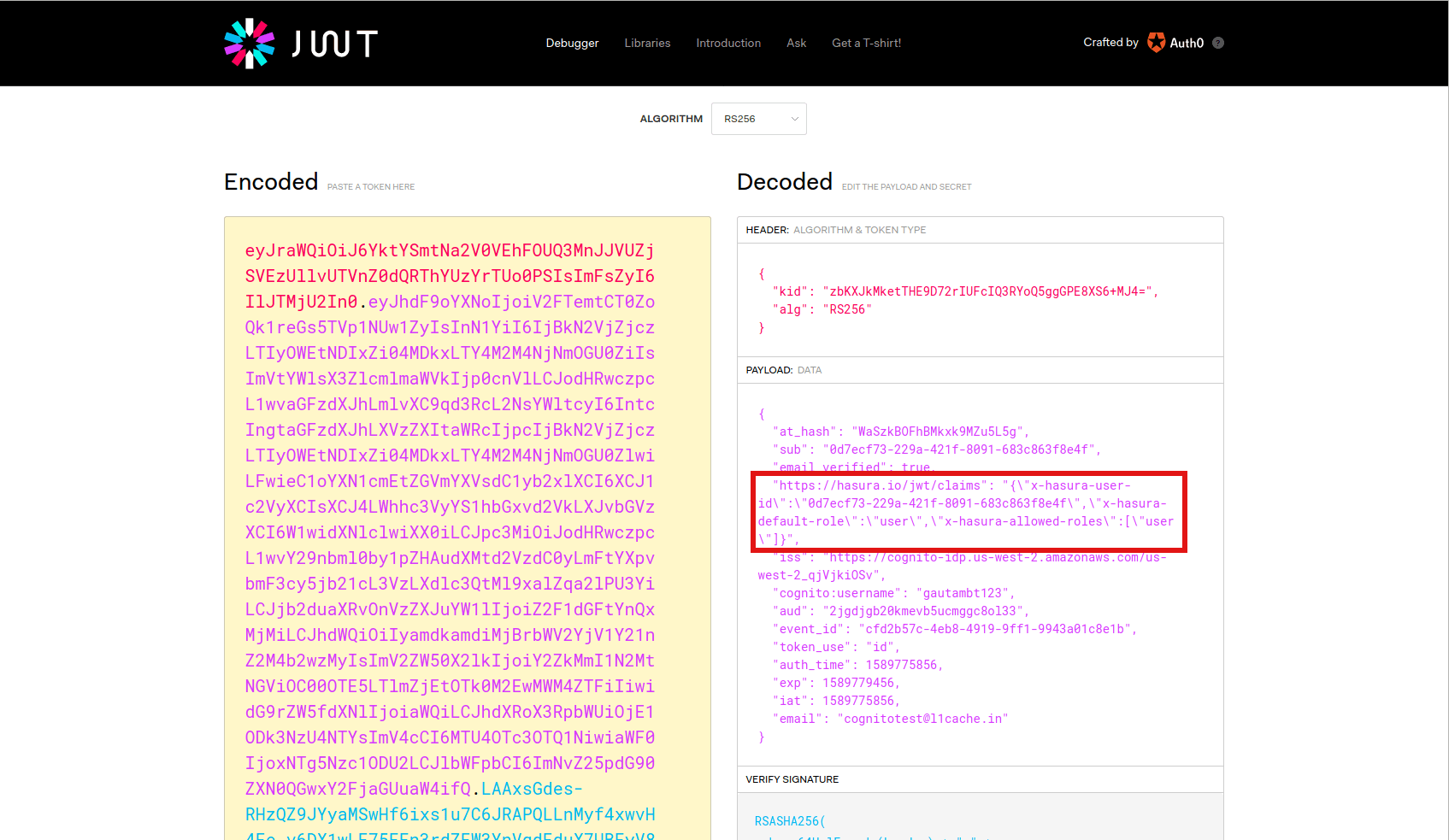Go to the Libraries page
1449x840 pixels.
(647, 43)
